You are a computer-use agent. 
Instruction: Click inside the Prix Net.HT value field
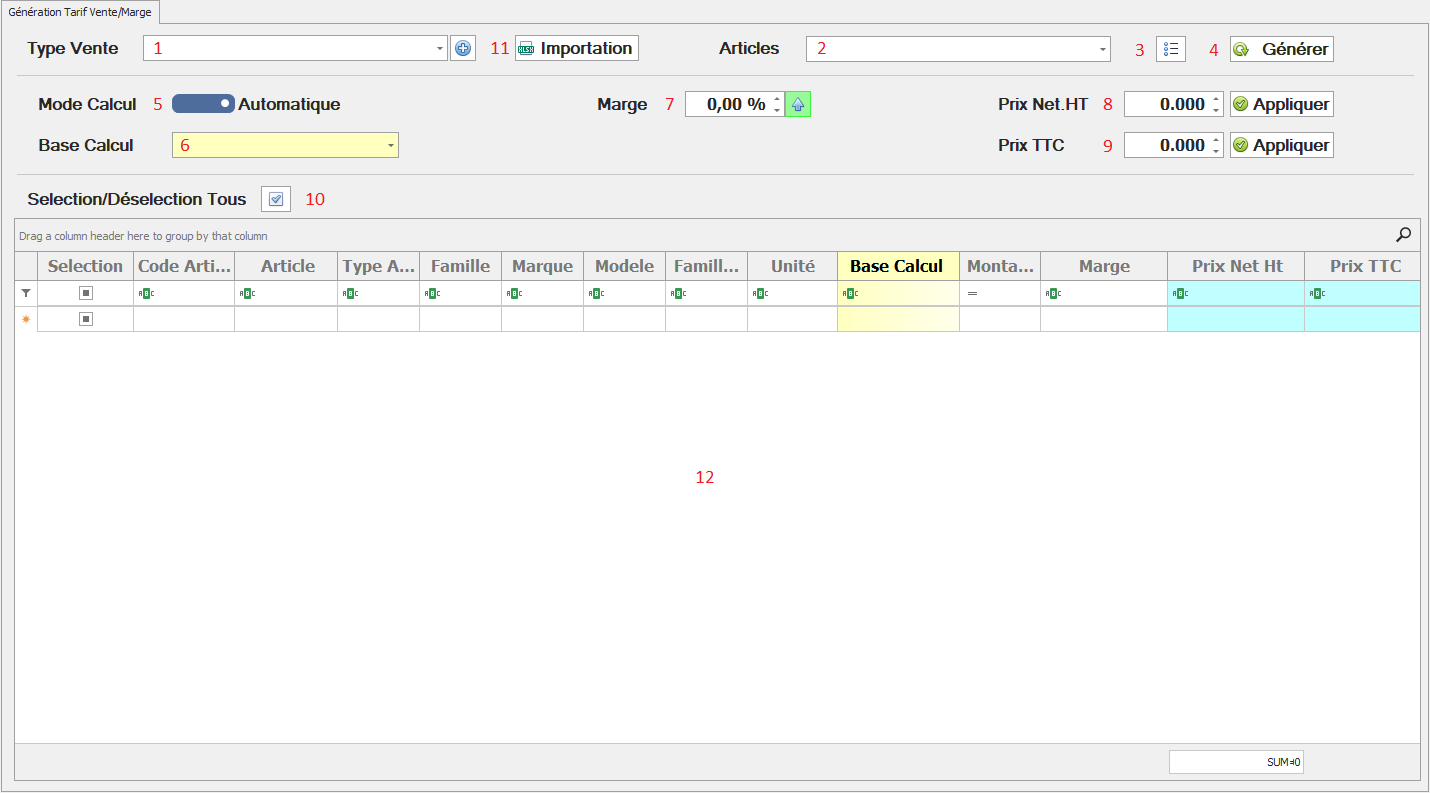click(1166, 104)
